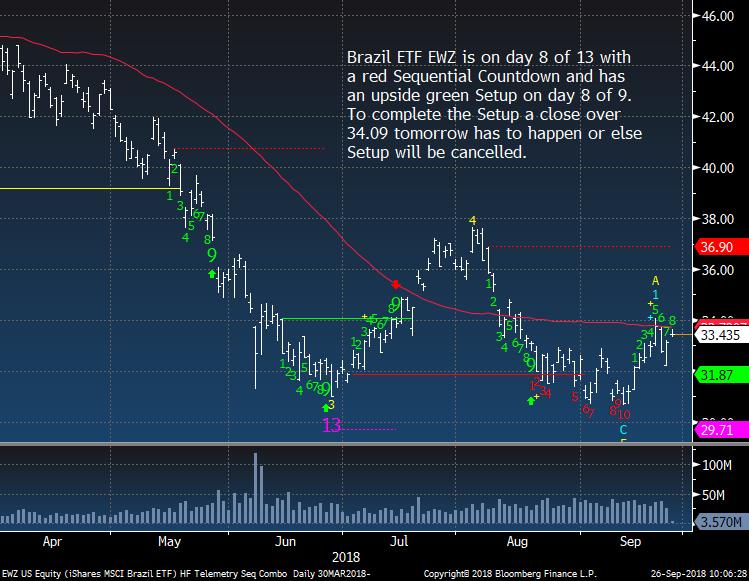Click the green up arrow in August
Screen dimensions: 749x581
531,400
